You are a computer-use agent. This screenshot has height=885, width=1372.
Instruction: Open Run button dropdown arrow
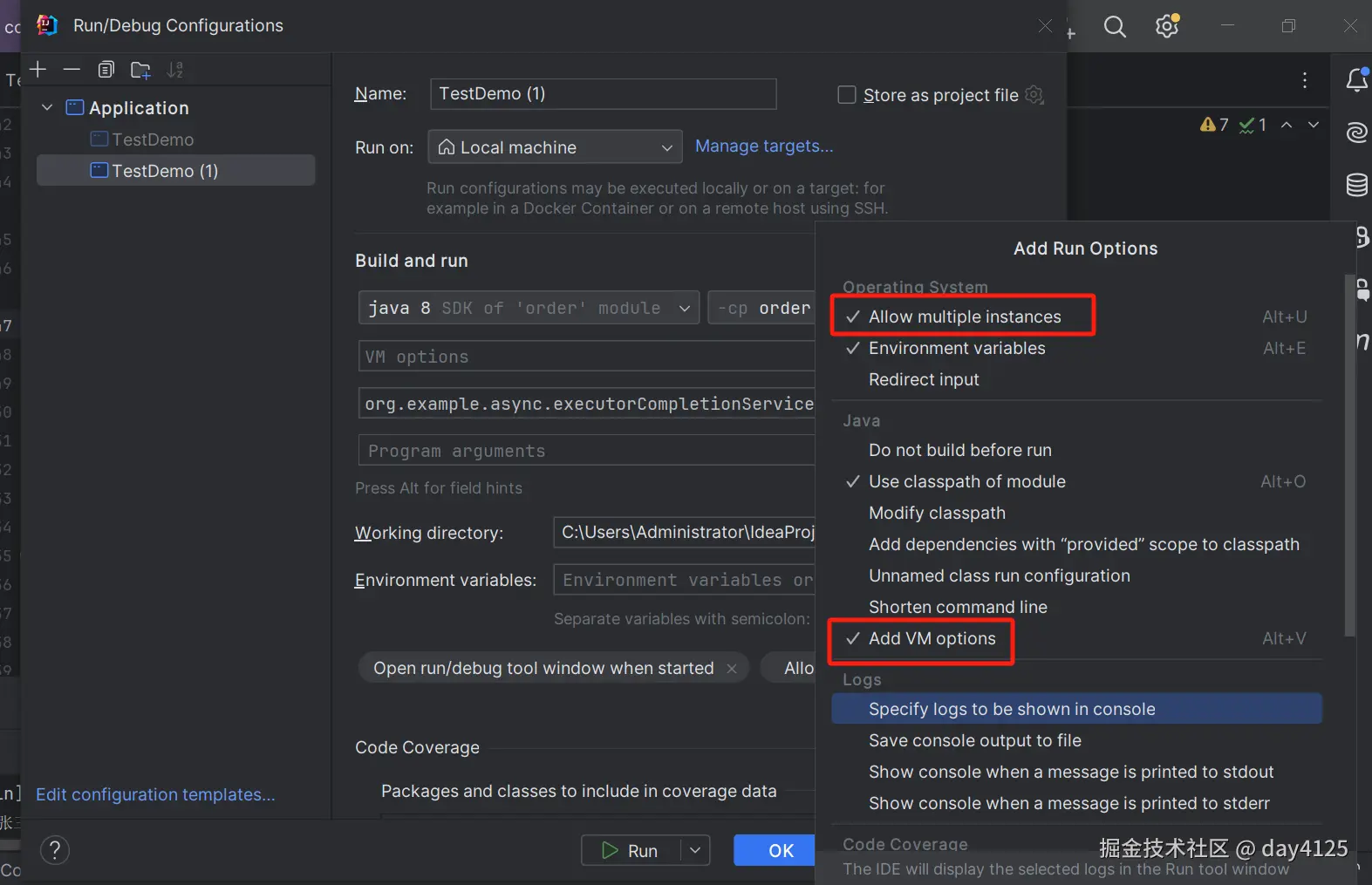(x=695, y=850)
